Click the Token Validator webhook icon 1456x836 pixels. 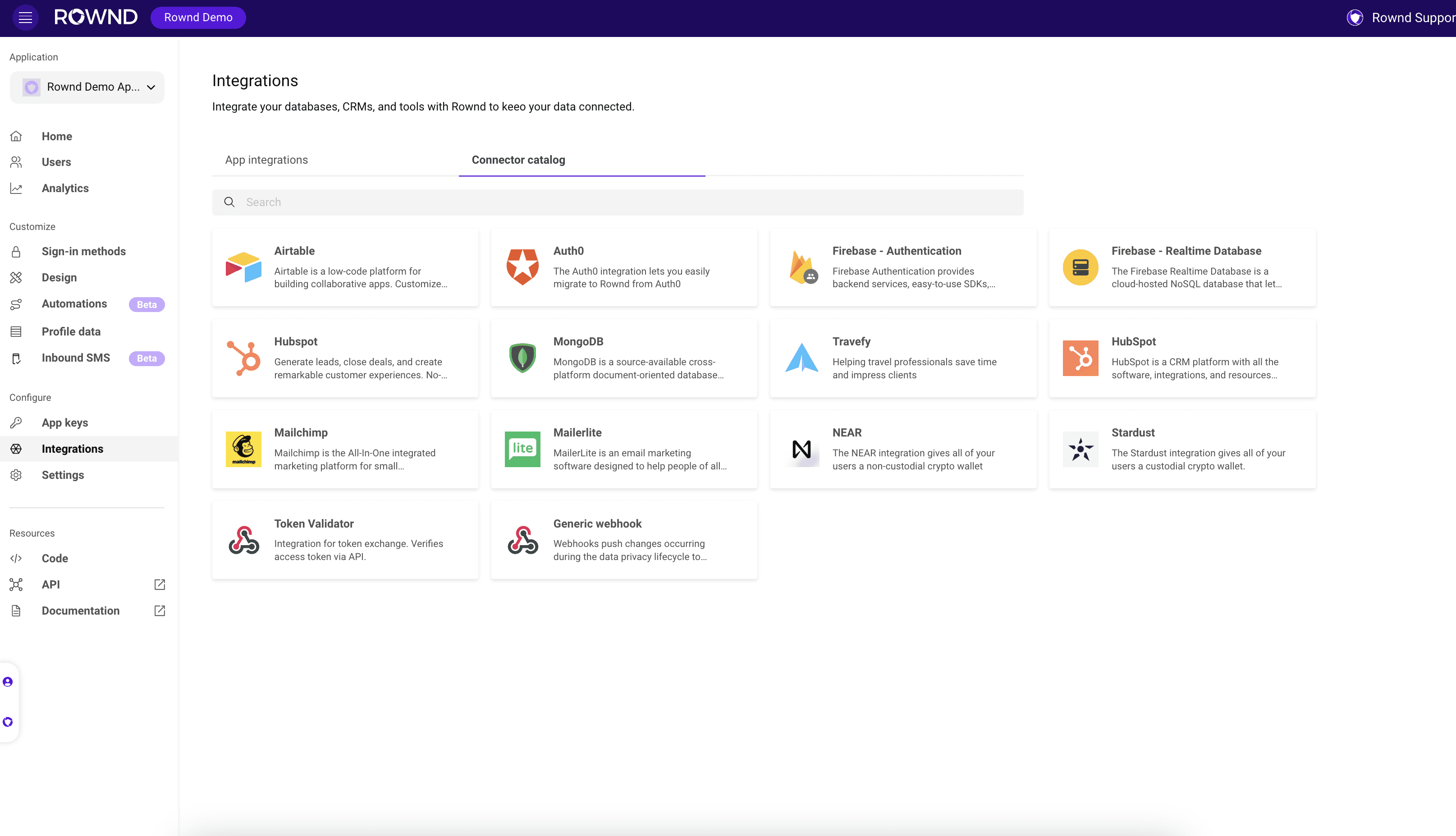point(243,540)
